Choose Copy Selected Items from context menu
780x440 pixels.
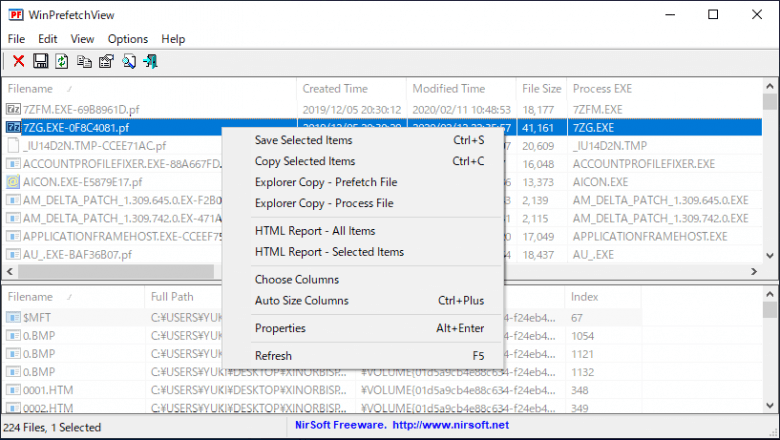click(363, 161)
